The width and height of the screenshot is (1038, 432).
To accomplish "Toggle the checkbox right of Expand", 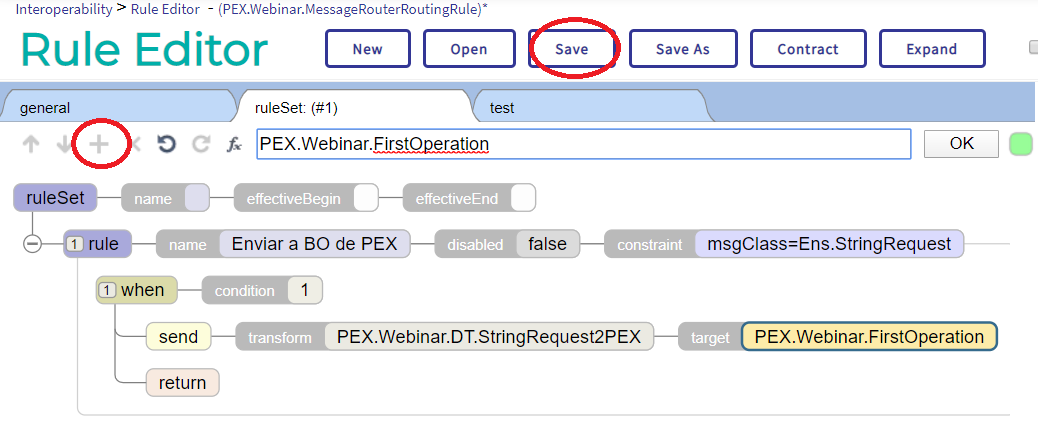I will tap(1033, 48).
